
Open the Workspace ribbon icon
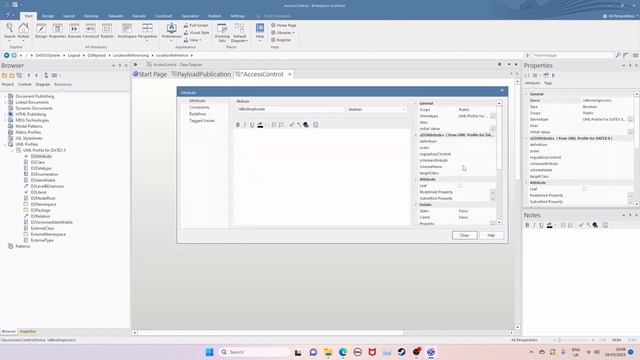127,31
